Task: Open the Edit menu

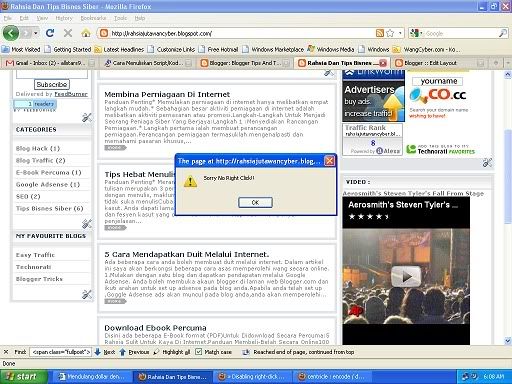Action: point(24,18)
